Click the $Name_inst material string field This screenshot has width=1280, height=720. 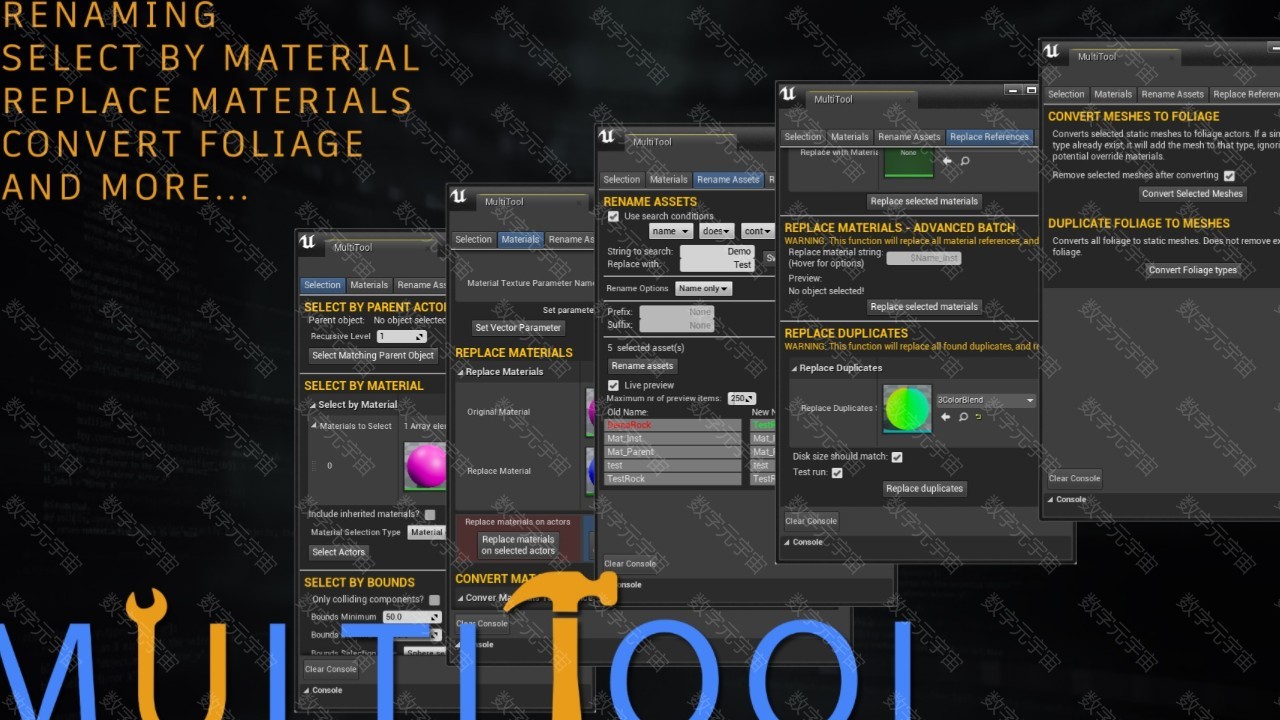924,258
